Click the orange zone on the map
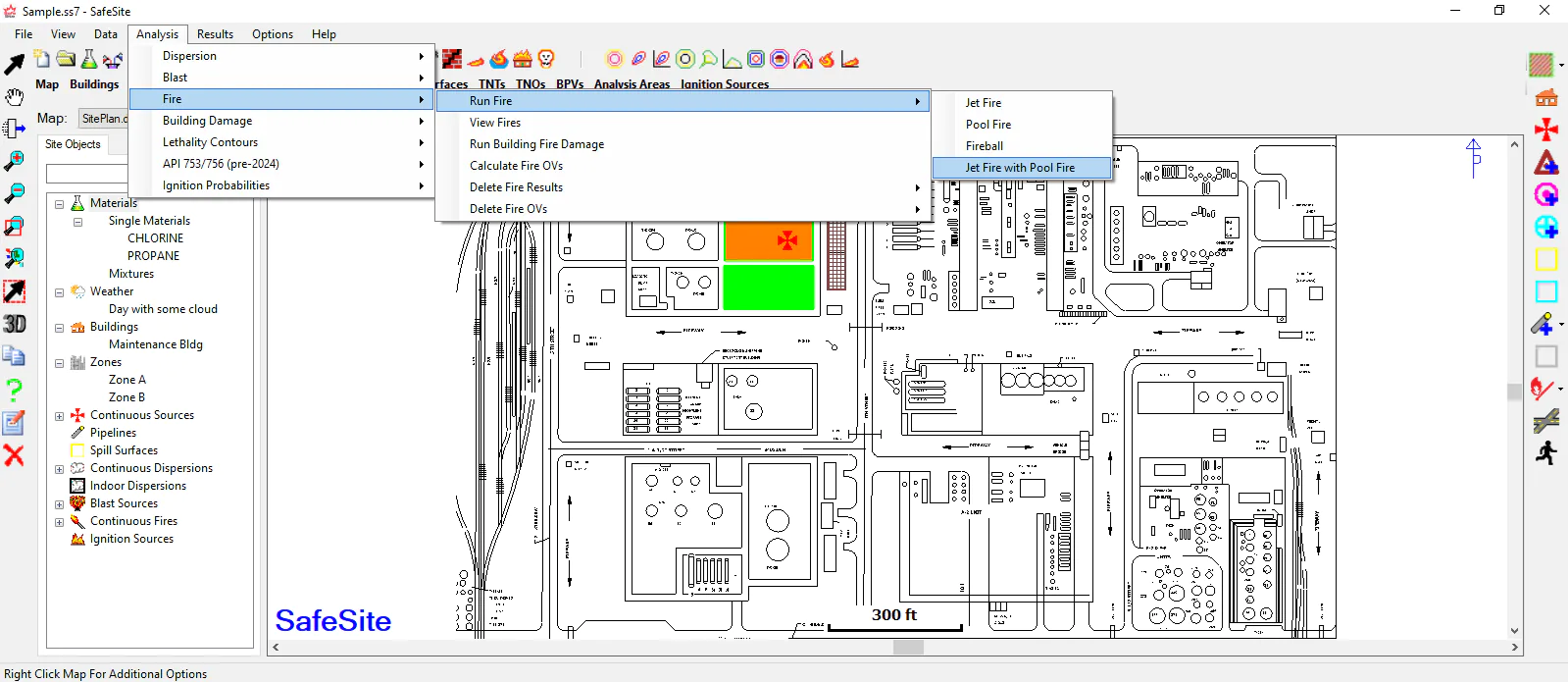Image resolution: width=1568 pixels, height=682 pixels. coord(769,241)
